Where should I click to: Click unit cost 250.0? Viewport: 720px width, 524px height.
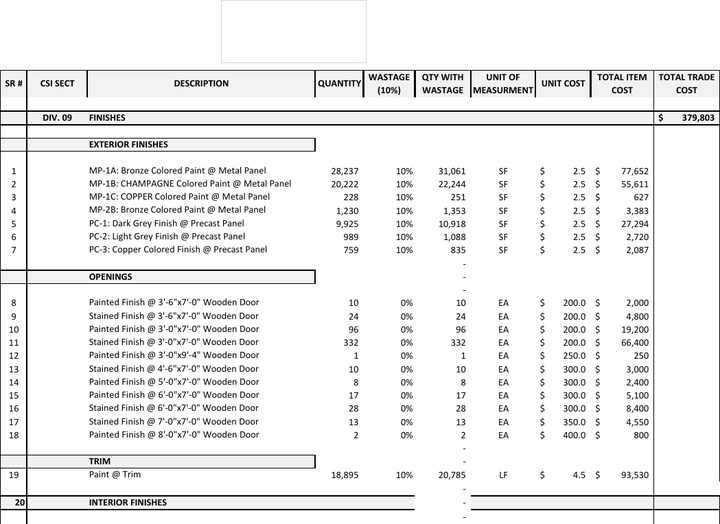pos(574,356)
